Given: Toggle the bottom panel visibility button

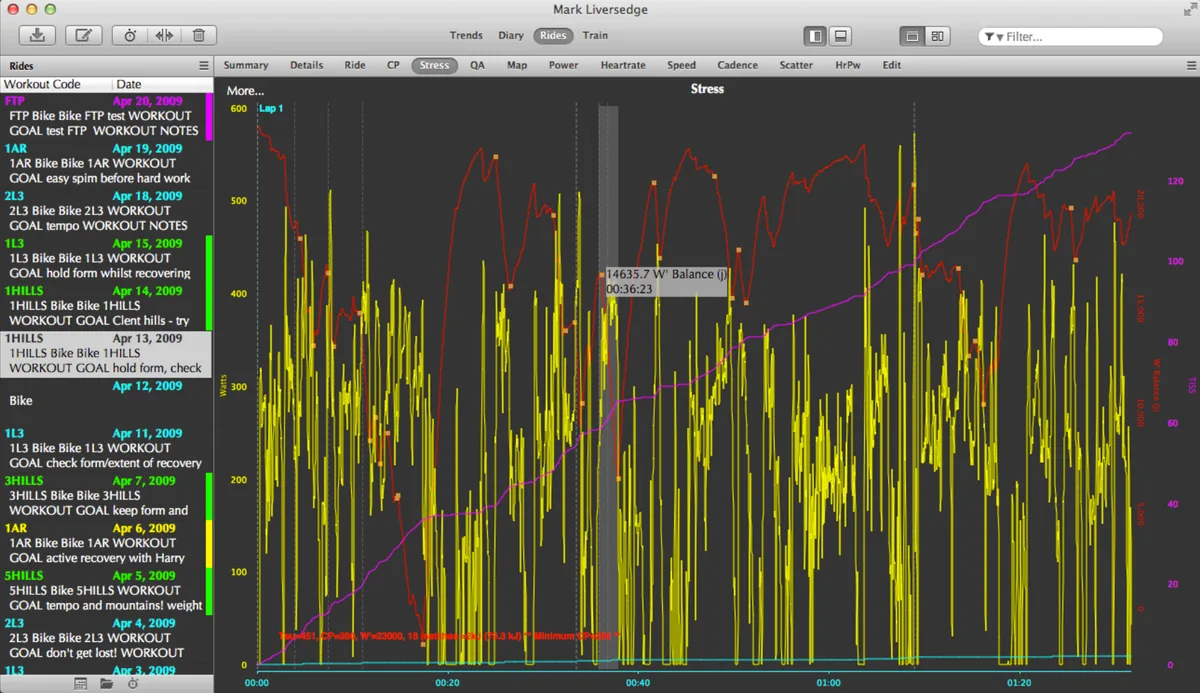Looking at the screenshot, I should point(841,36).
